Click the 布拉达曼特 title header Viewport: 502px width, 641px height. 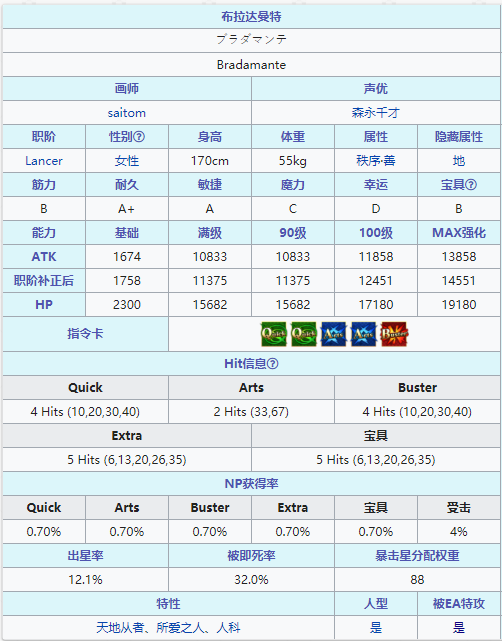251,17
